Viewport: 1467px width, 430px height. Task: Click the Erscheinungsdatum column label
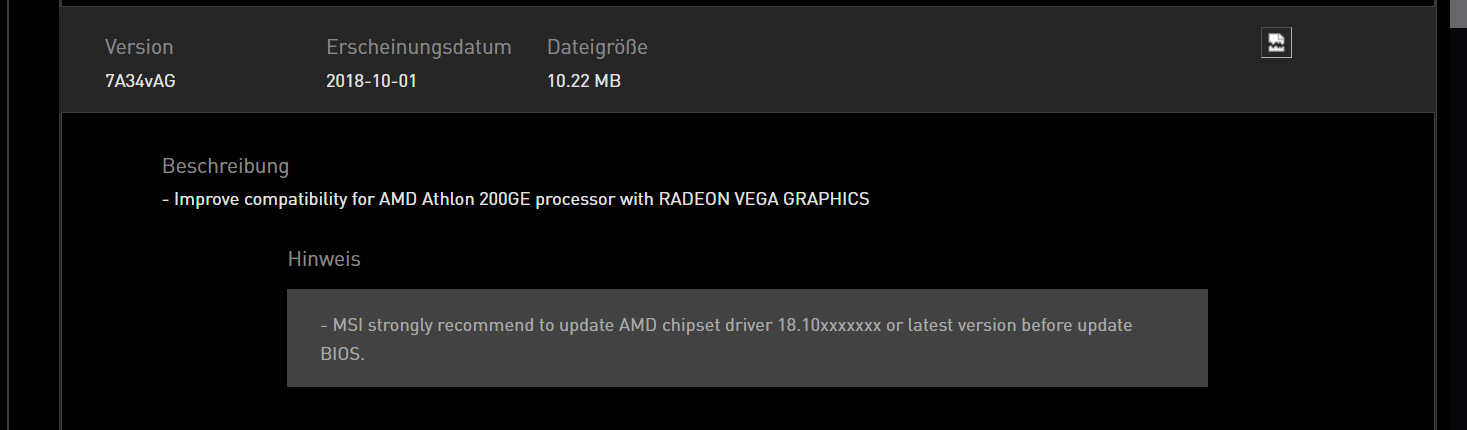[x=418, y=47]
